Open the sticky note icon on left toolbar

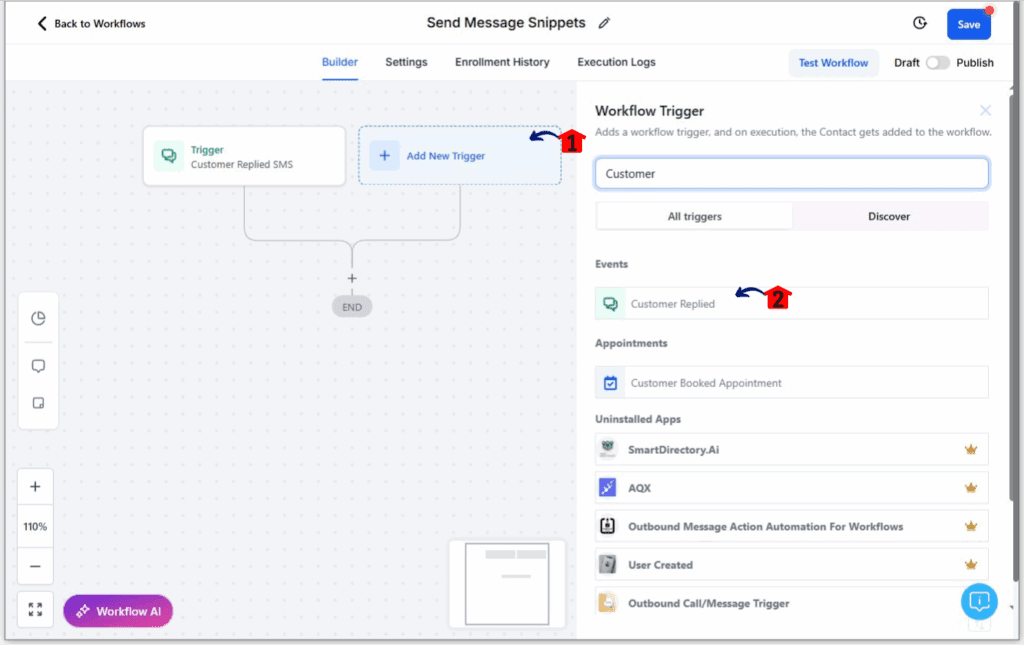click(x=39, y=403)
